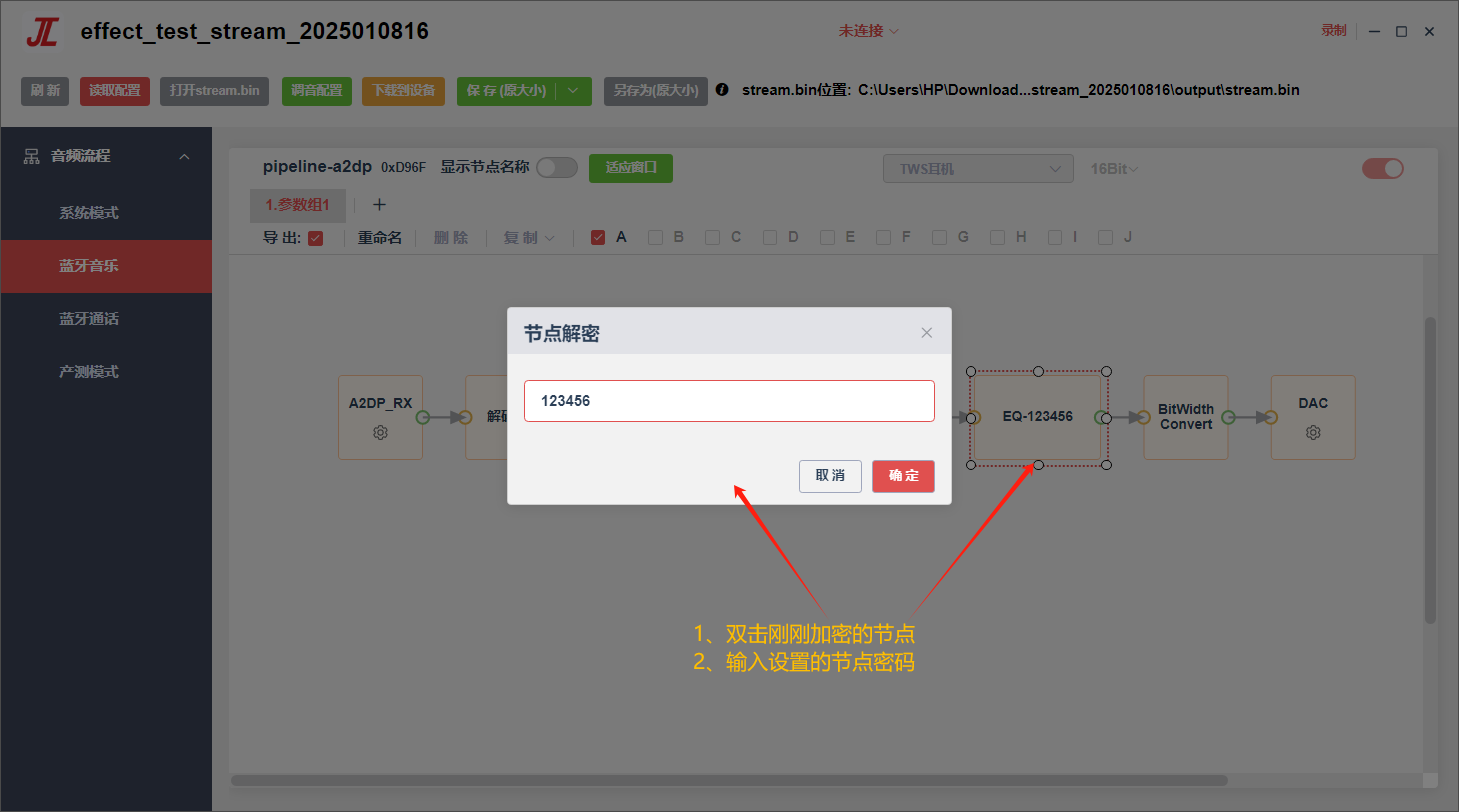
Task: Open the 保存 button dropdown arrow
Action: 574,91
